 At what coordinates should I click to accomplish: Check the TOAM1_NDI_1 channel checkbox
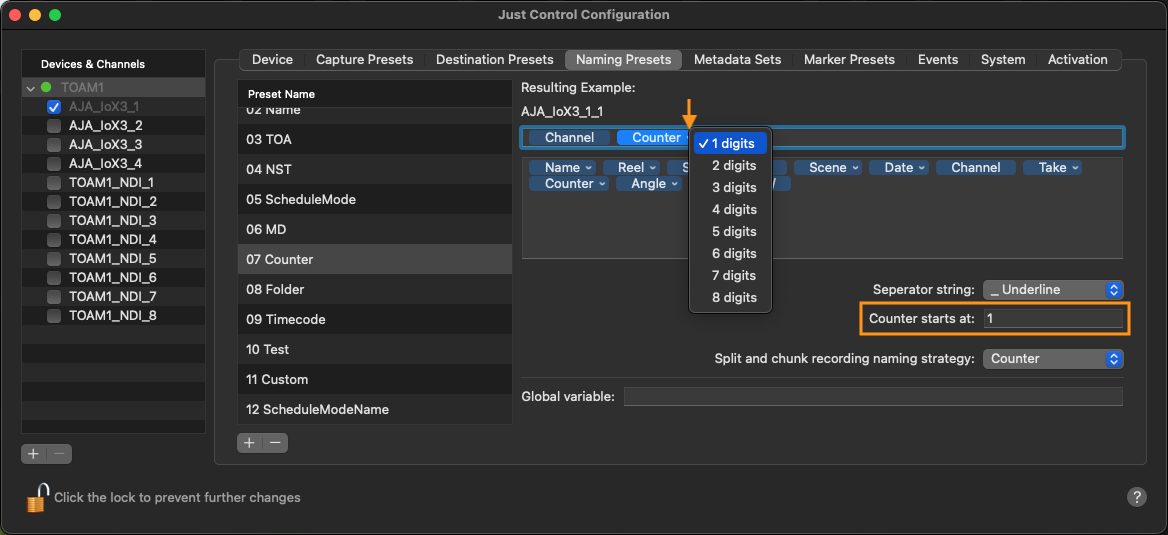(x=54, y=183)
